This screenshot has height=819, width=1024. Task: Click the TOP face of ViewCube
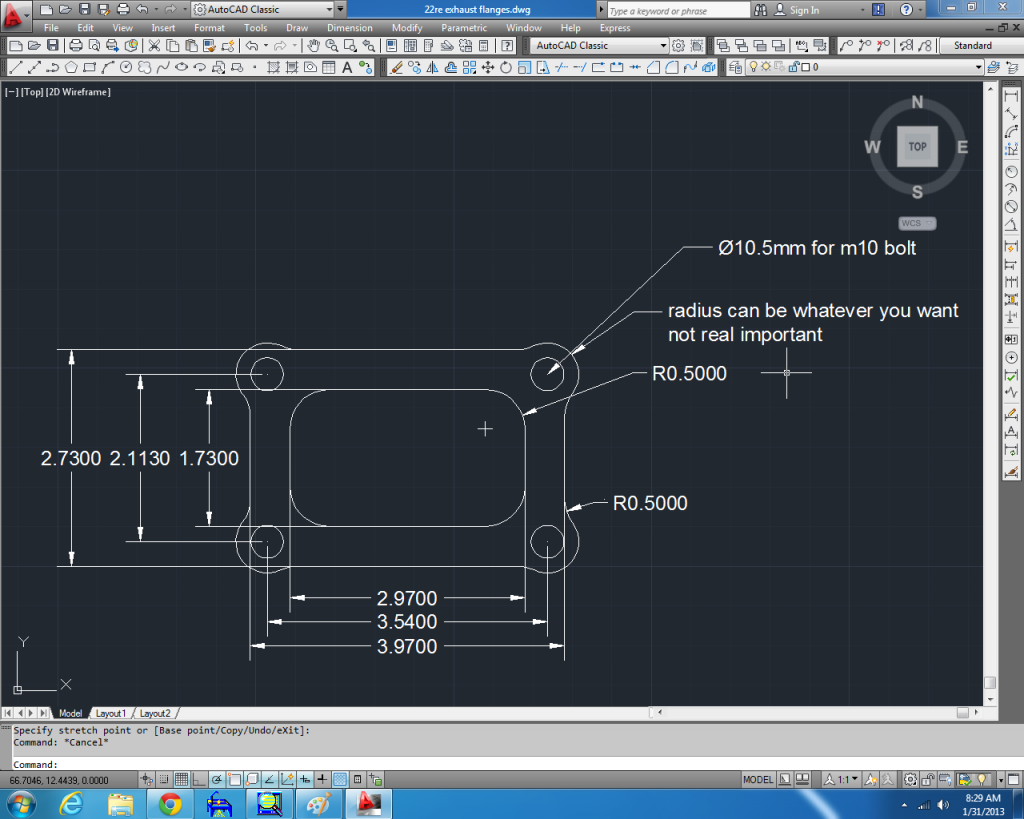[x=917, y=147]
